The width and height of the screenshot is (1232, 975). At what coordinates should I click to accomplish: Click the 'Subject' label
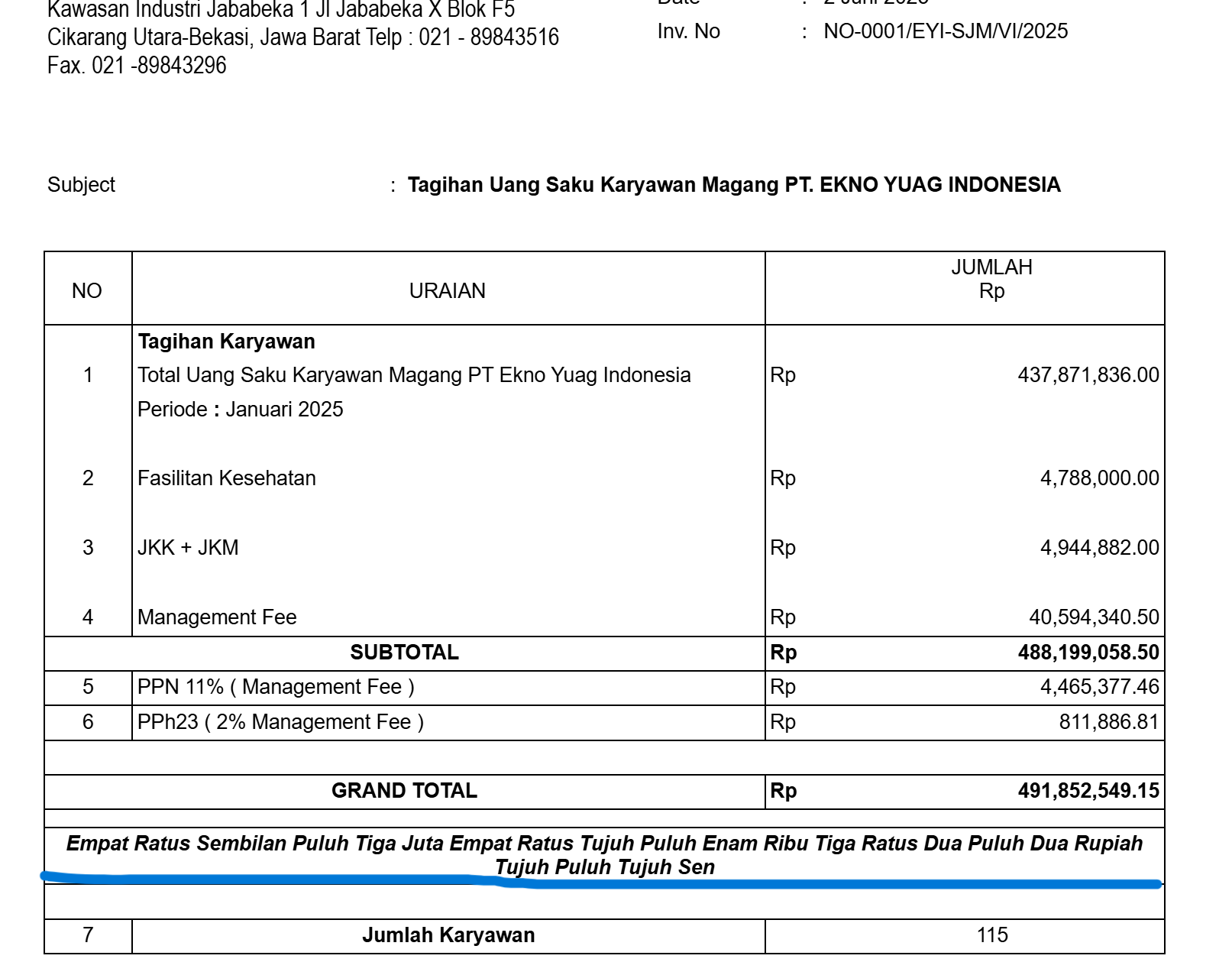coord(81,185)
